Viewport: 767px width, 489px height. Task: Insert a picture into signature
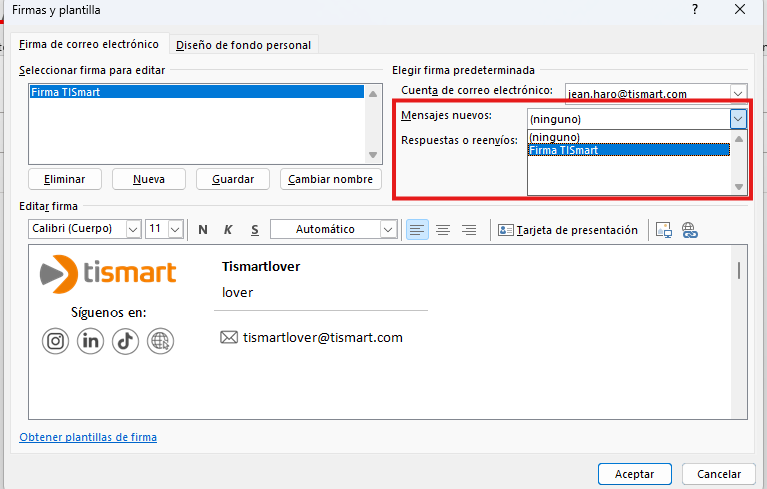pos(664,229)
